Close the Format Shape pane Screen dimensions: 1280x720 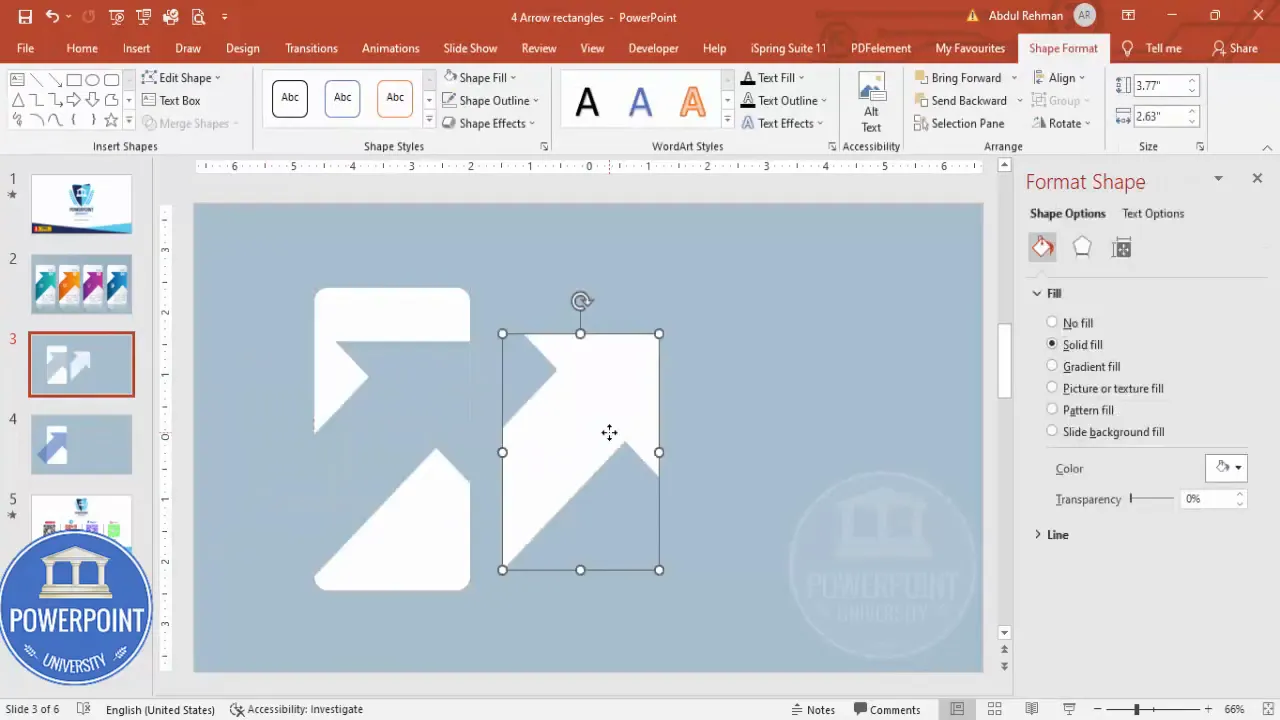pos(1257,178)
